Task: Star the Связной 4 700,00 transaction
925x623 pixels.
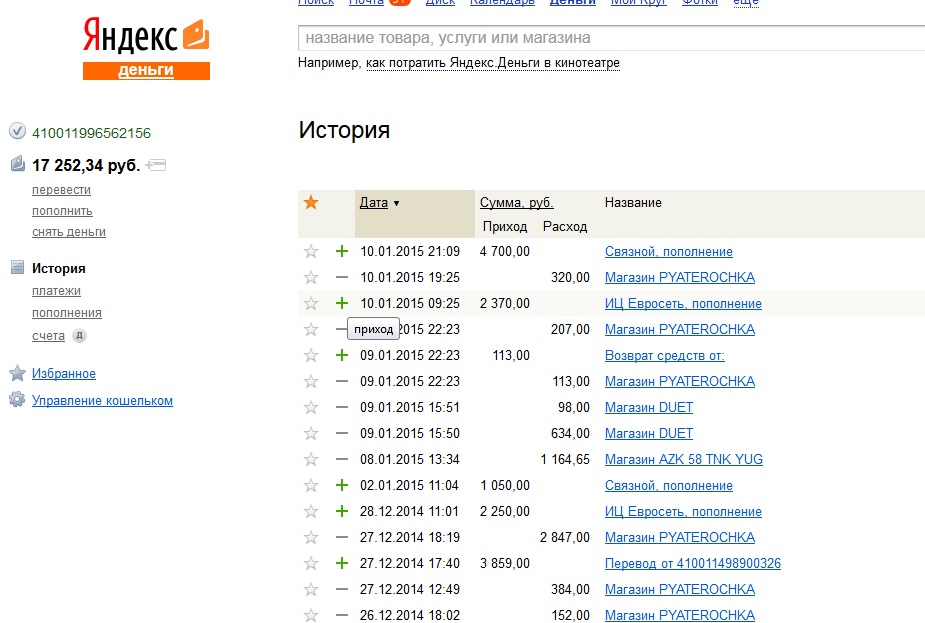Action: click(x=311, y=251)
